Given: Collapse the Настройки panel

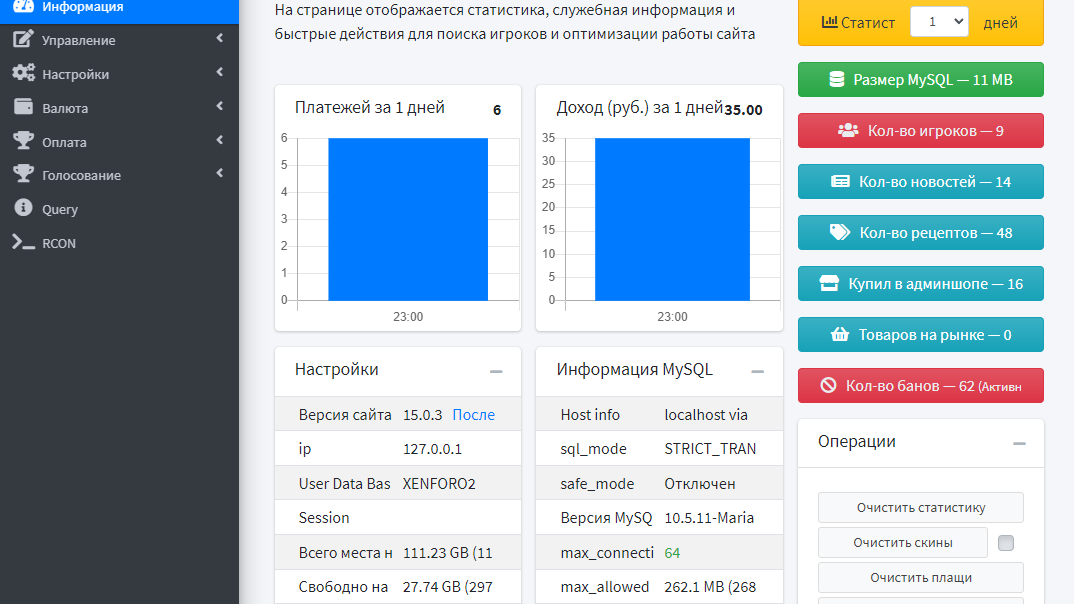Looking at the screenshot, I should [x=496, y=371].
